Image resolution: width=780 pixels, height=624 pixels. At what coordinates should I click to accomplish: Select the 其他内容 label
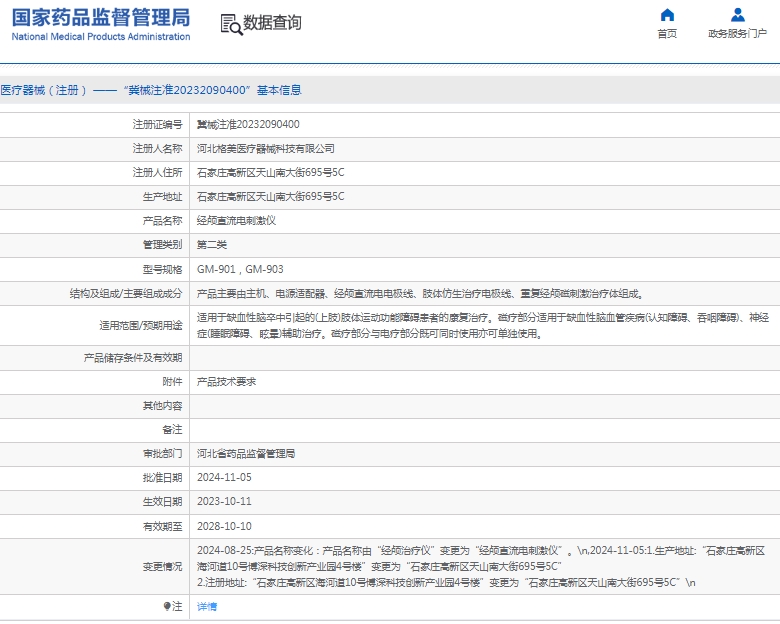pyautogui.click(x=163, y=406)
